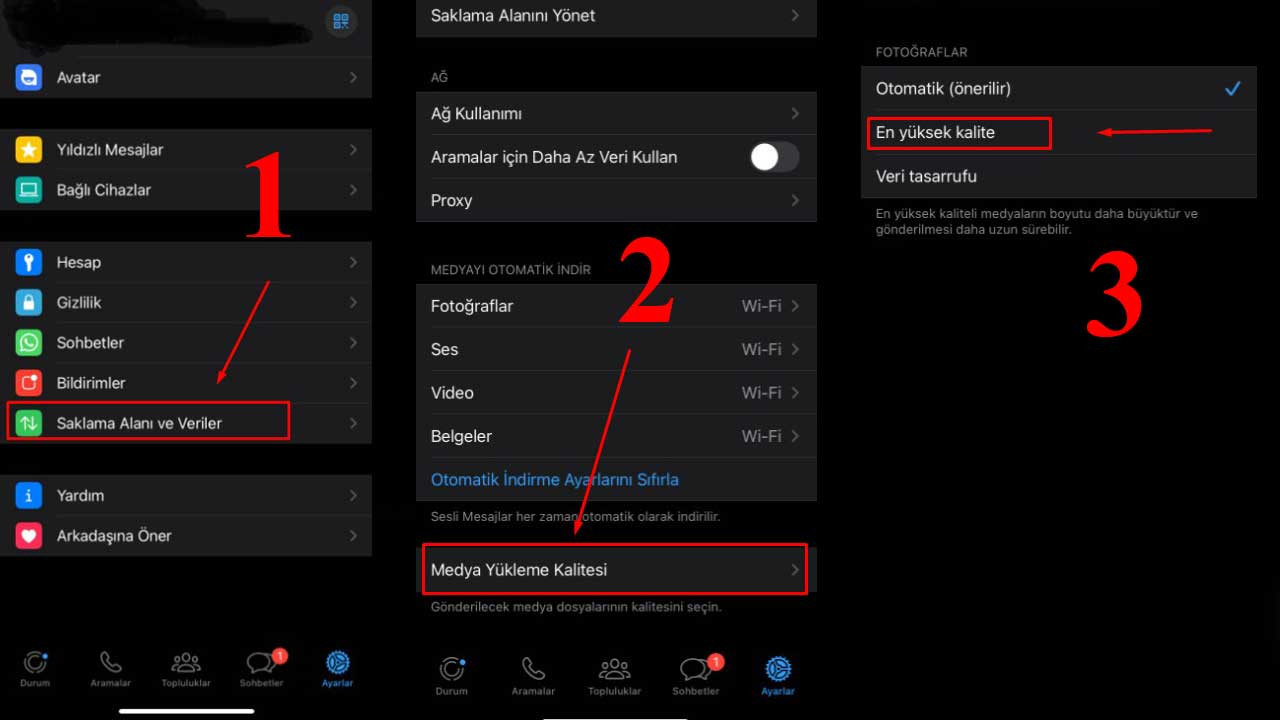Tap the blue checkmark beside Otomatik
The width and height of the screenshot is (1280, 720).
click(1233, 89)
